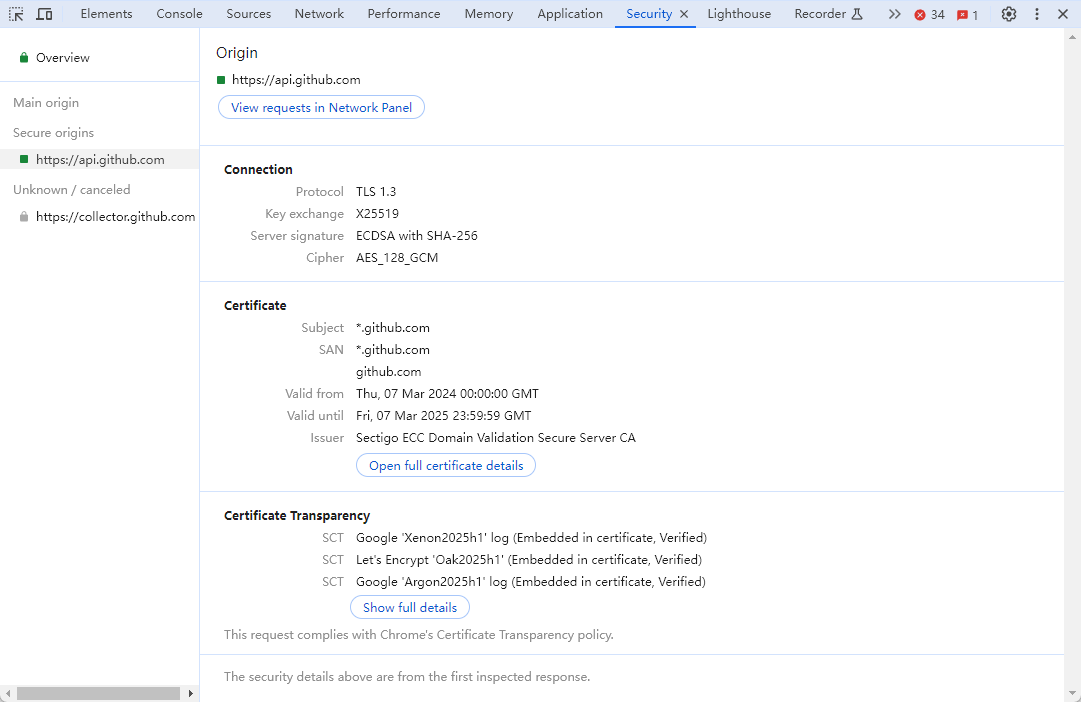Toggle the device toolbar icon
Image resolution: width=1081 pixels, height=702 pixels.
45,14
